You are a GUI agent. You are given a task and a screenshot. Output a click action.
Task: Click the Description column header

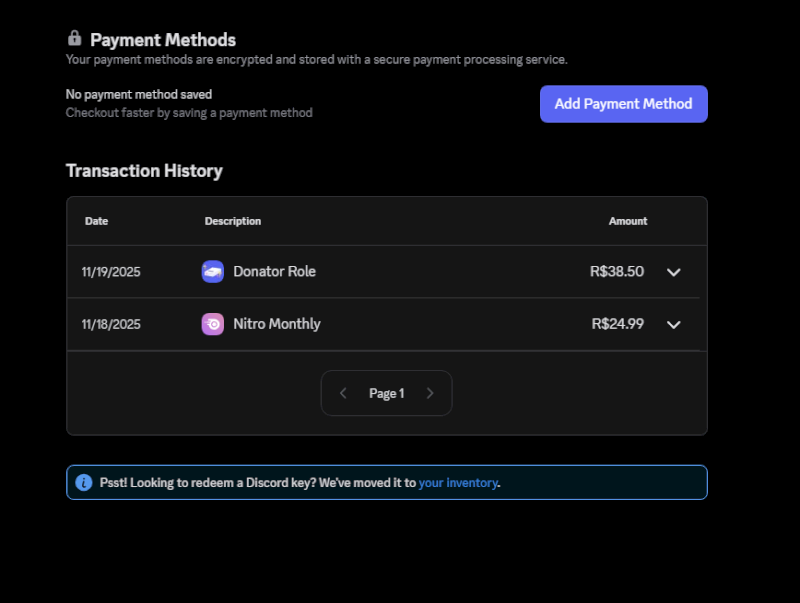tap(232, 221)
